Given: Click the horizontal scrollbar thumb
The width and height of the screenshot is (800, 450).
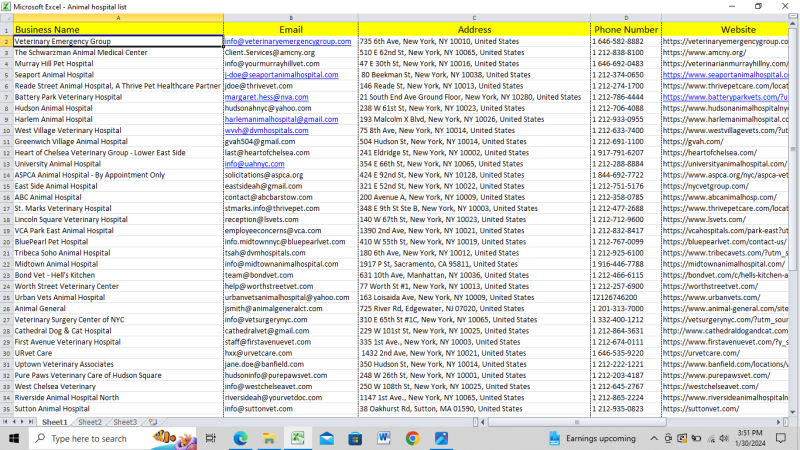Looking at the screenshot, I should 577,422.
